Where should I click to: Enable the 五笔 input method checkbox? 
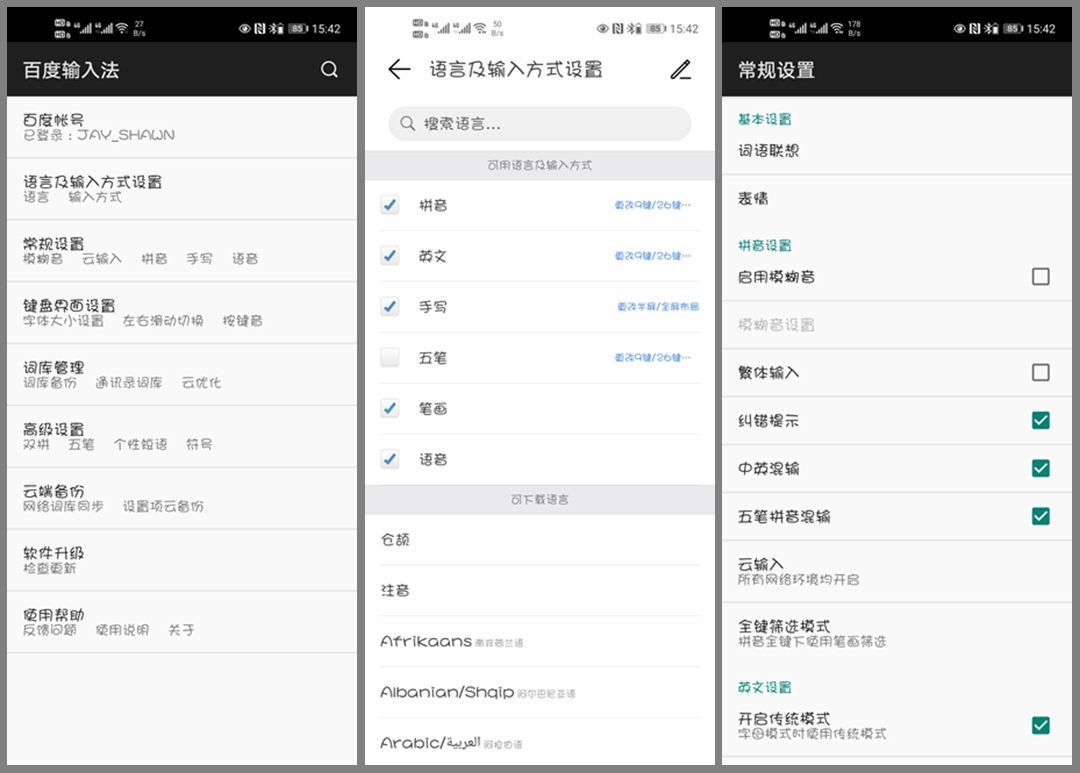(x=389, y=357)
